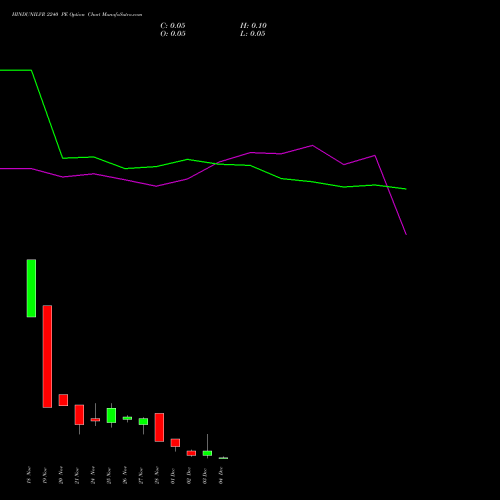Click the green candle for 25 Nov
The height and width of the screenshot is (500, 500).
111,415
